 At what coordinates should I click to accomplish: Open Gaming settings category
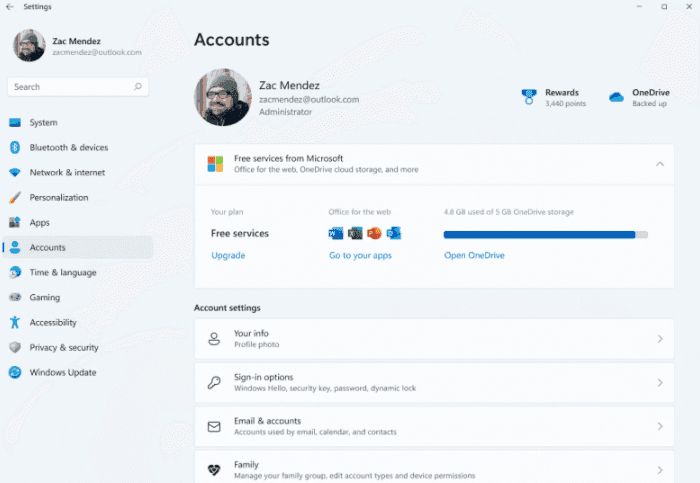(x=78, y=297)
